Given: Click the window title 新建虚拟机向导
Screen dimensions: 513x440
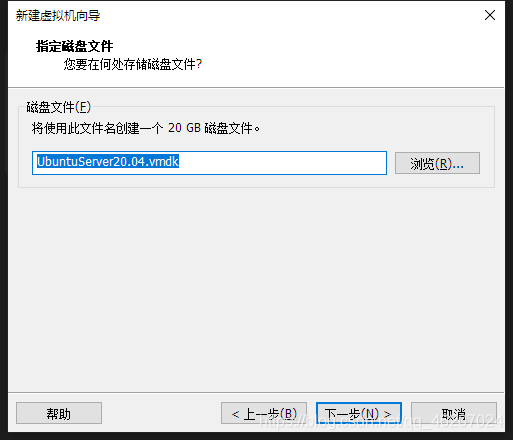Looking at the screenshot, I should pos(58,15).
